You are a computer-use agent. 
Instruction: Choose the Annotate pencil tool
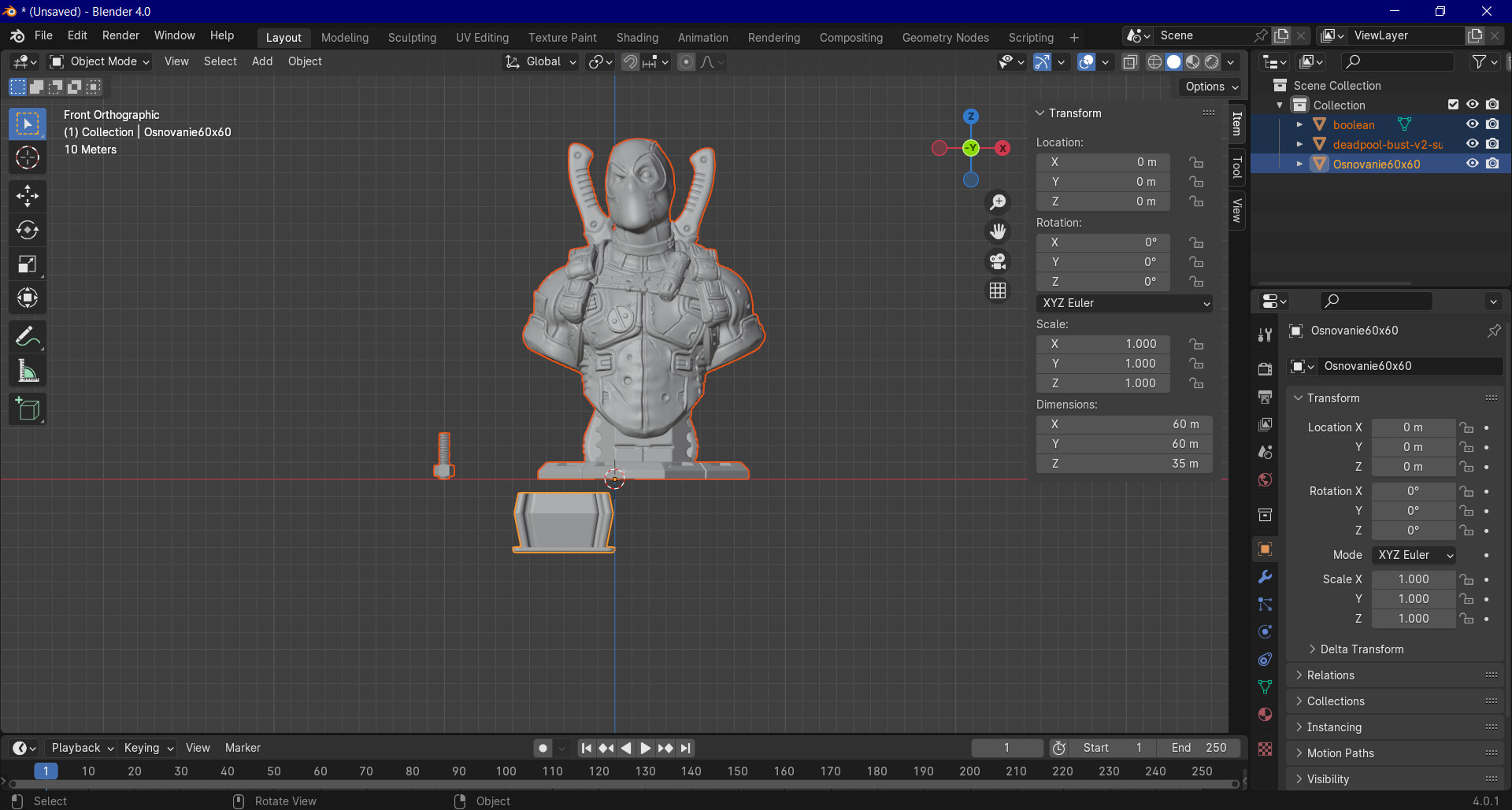coord(28,337)
